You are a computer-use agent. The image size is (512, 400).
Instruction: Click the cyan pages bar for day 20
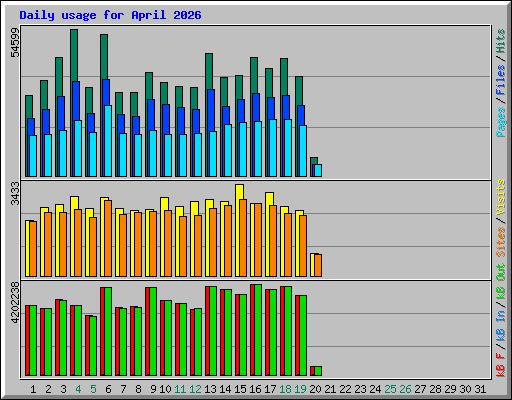[318, 170]
